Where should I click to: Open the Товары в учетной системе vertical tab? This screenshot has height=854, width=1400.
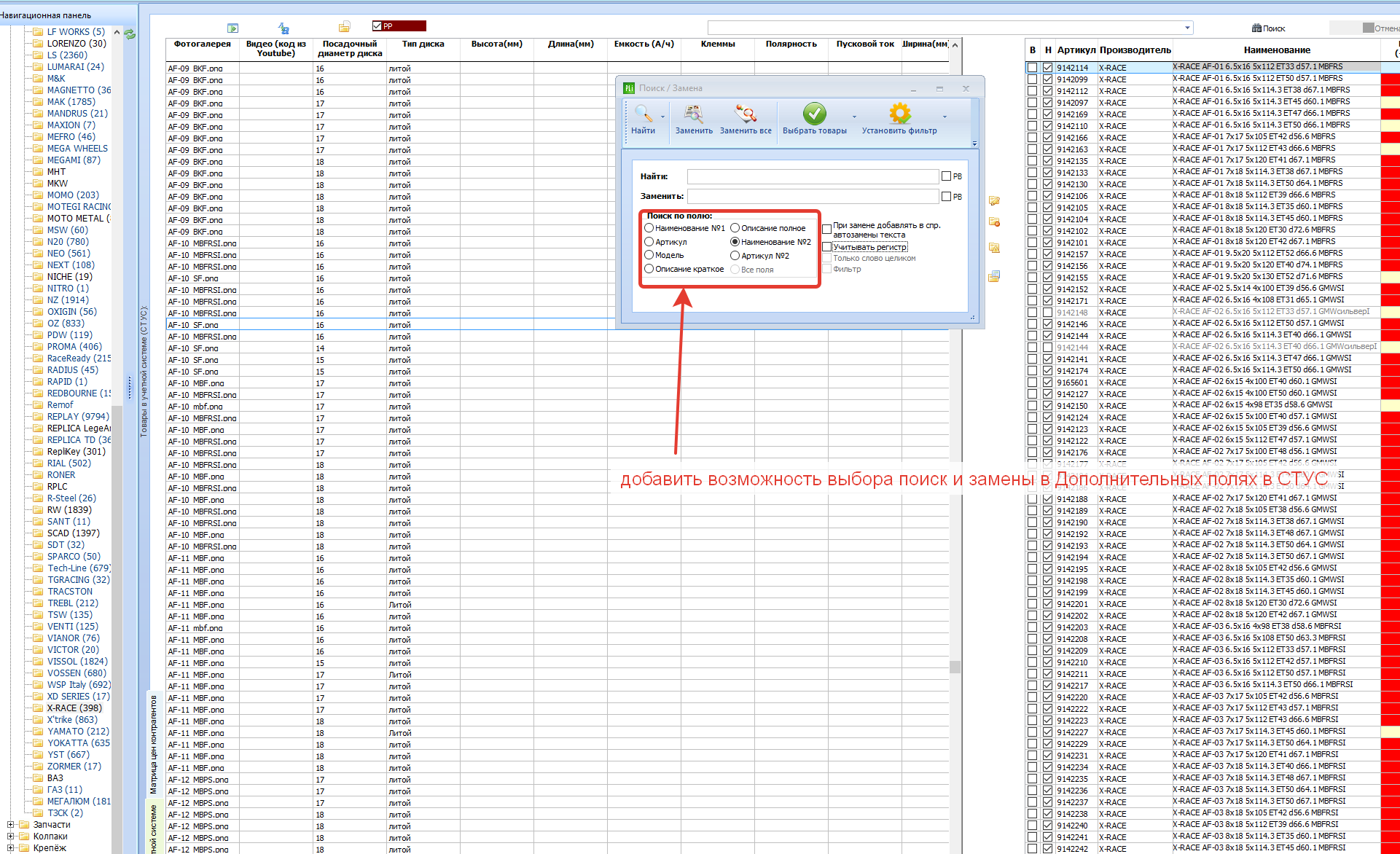click(144, 372)
